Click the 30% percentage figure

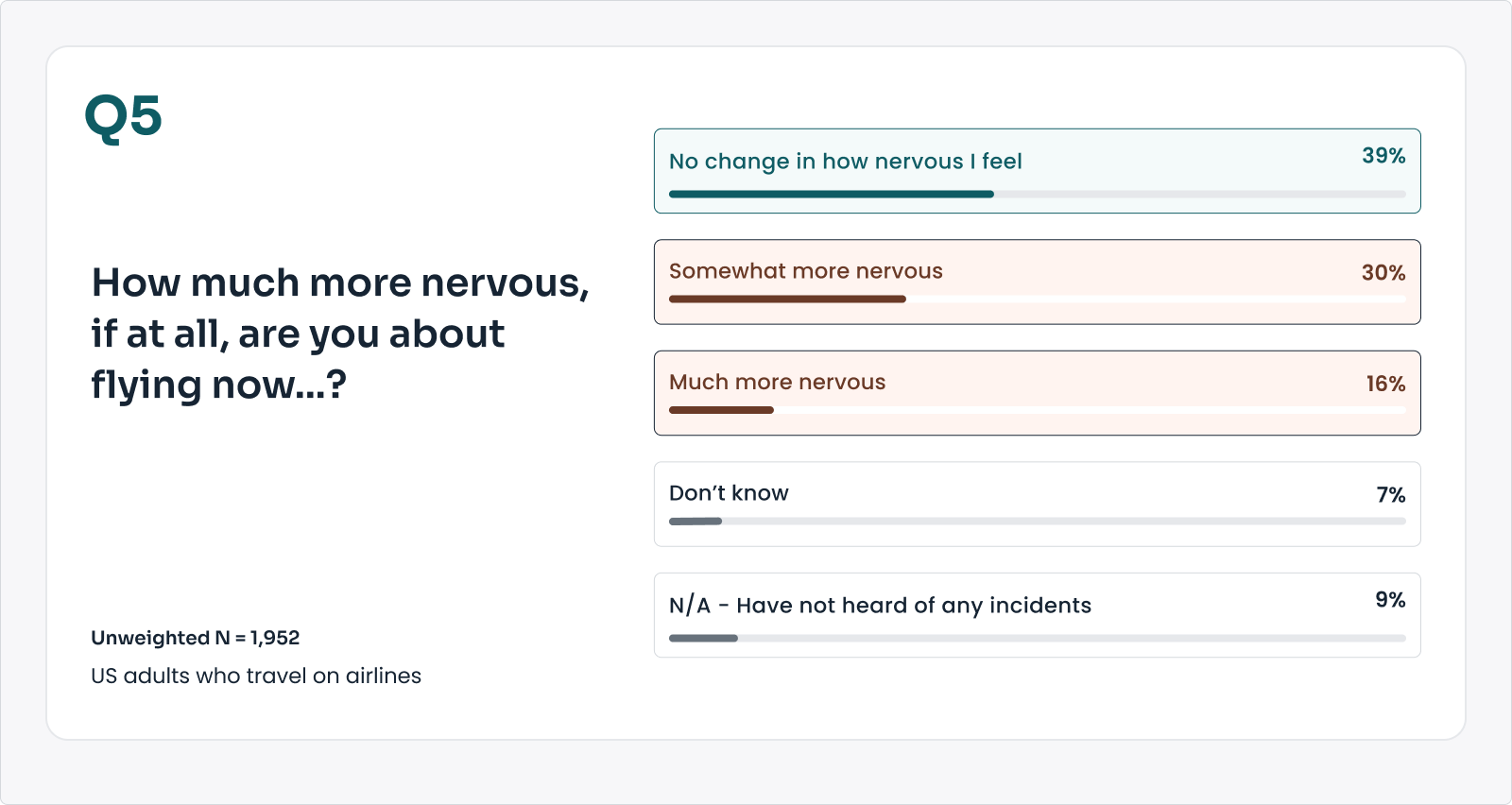click(1383, 273)
